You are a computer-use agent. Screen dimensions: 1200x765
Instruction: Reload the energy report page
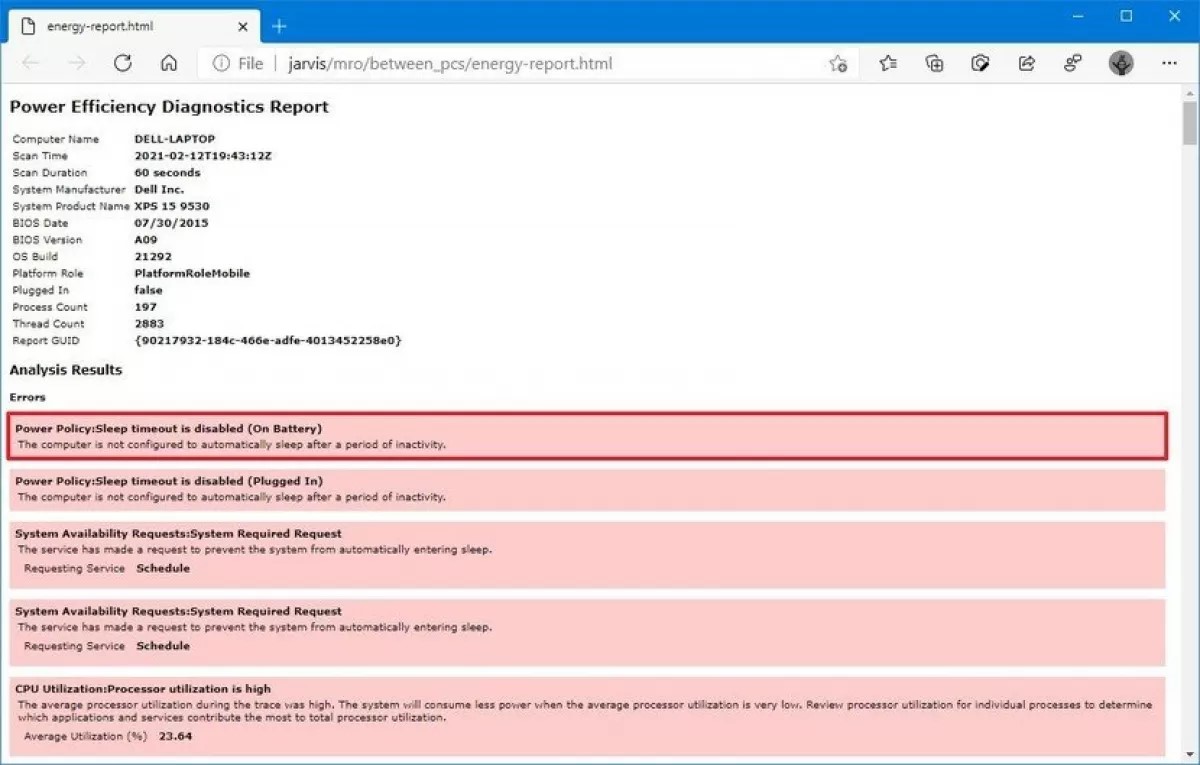(123, 63)
